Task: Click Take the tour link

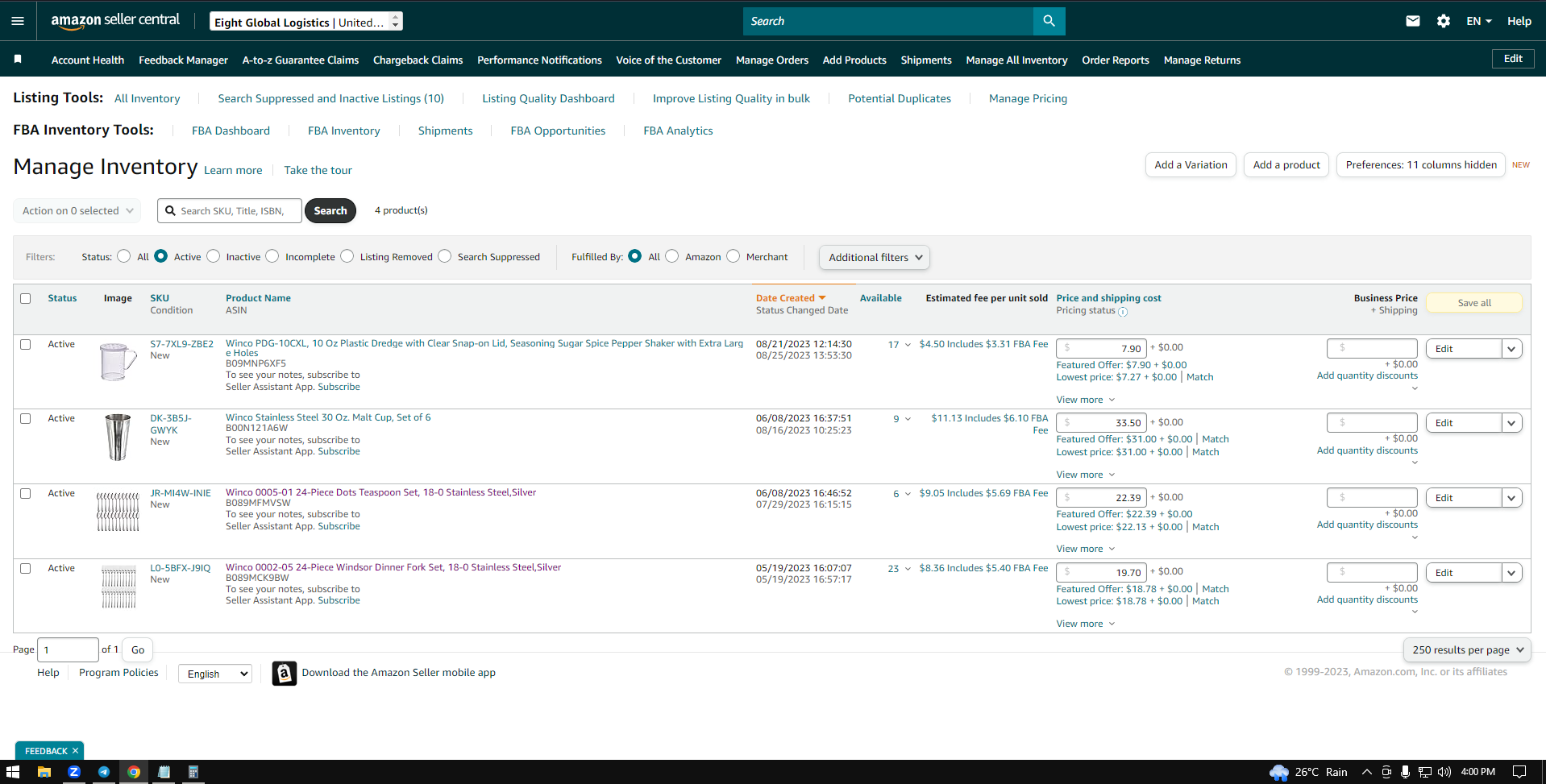Action: click(x=318, y=170)
